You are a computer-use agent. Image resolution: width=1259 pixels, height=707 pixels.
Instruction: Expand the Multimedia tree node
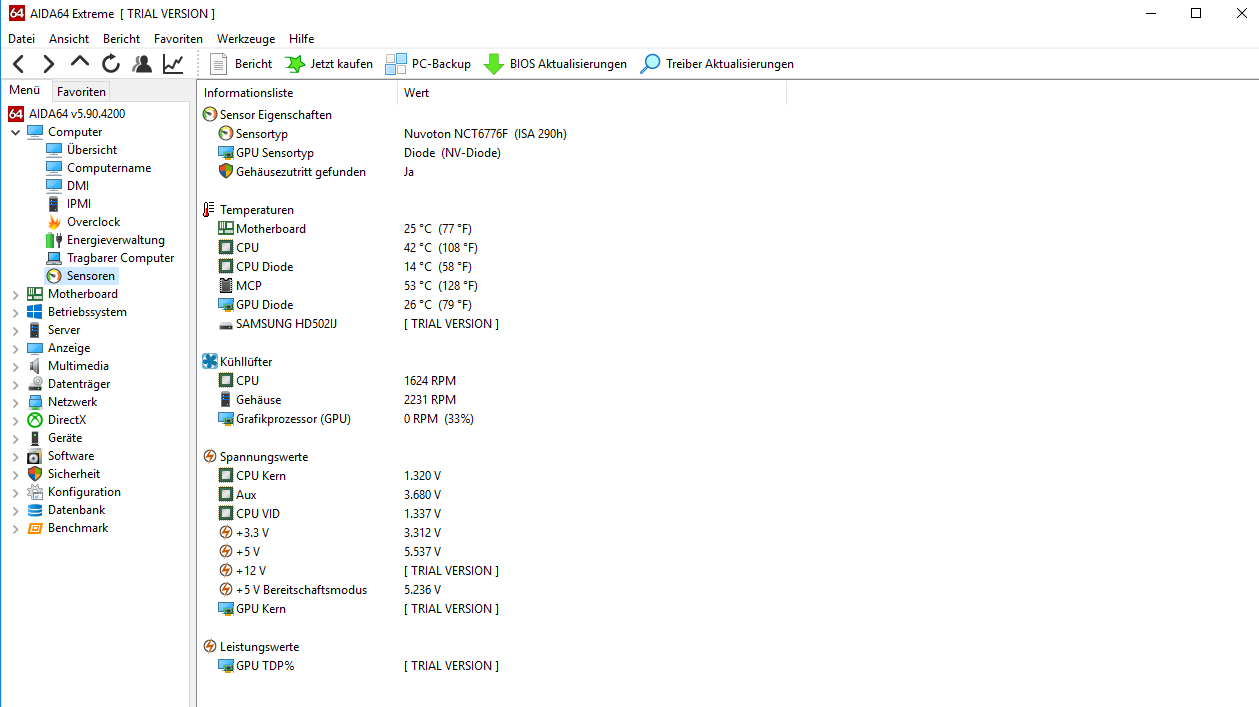[x=16, y=366]
